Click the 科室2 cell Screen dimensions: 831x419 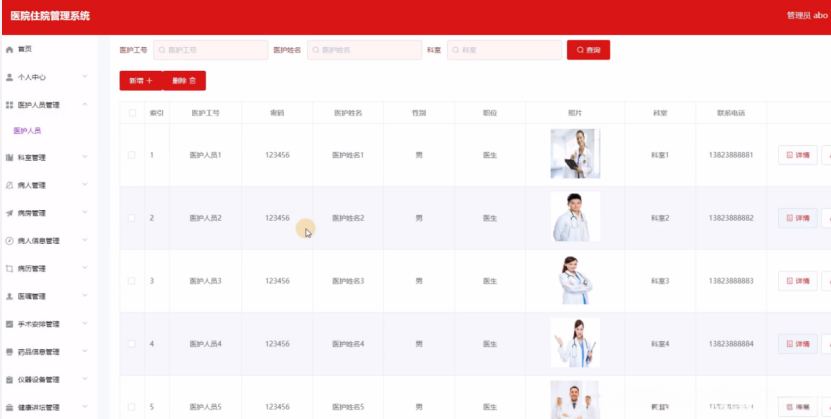click(x=660, y=218)
